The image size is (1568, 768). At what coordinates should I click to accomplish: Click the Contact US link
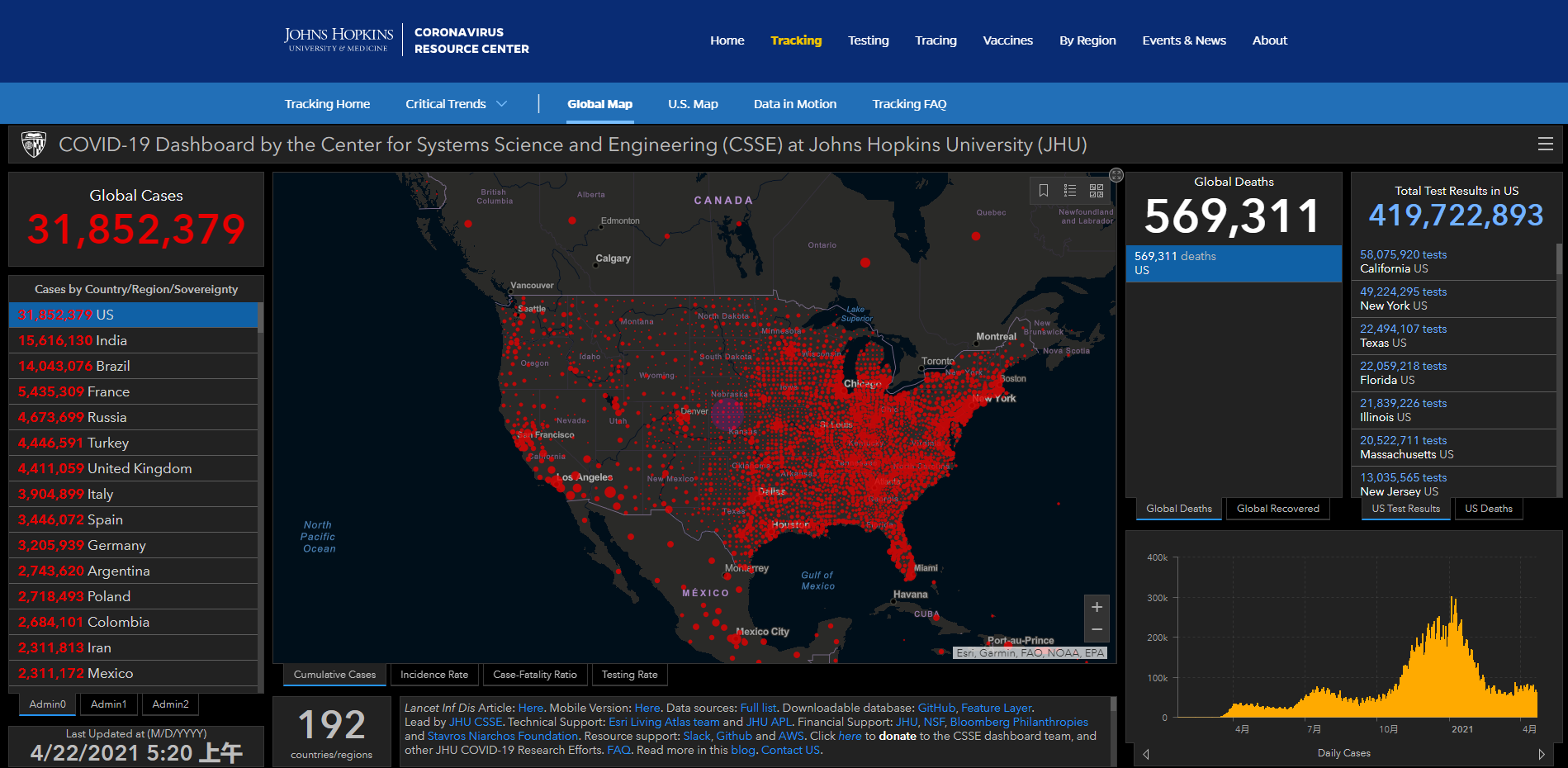tap(790, 750)
